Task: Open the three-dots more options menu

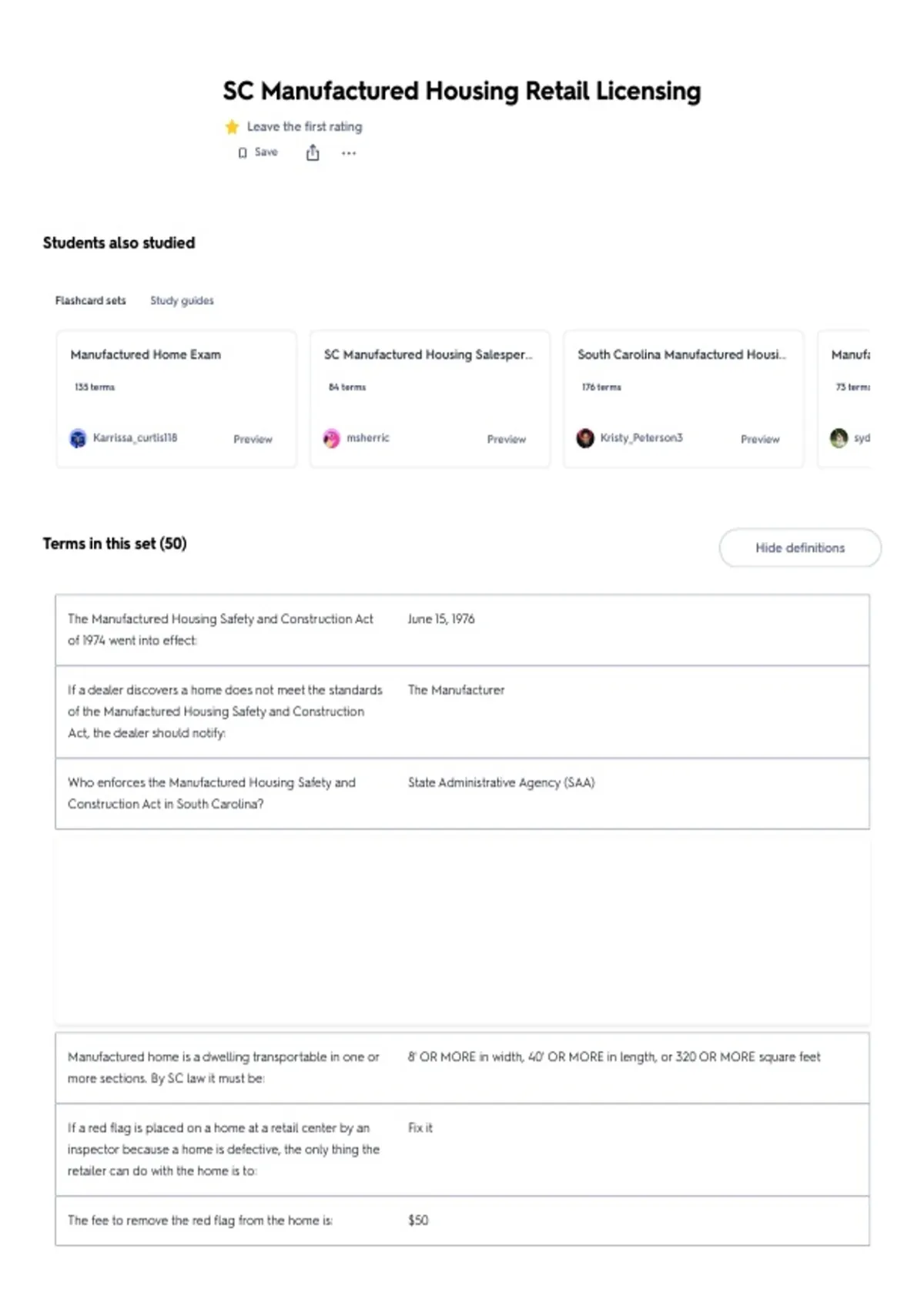Action: click(349, 153)
